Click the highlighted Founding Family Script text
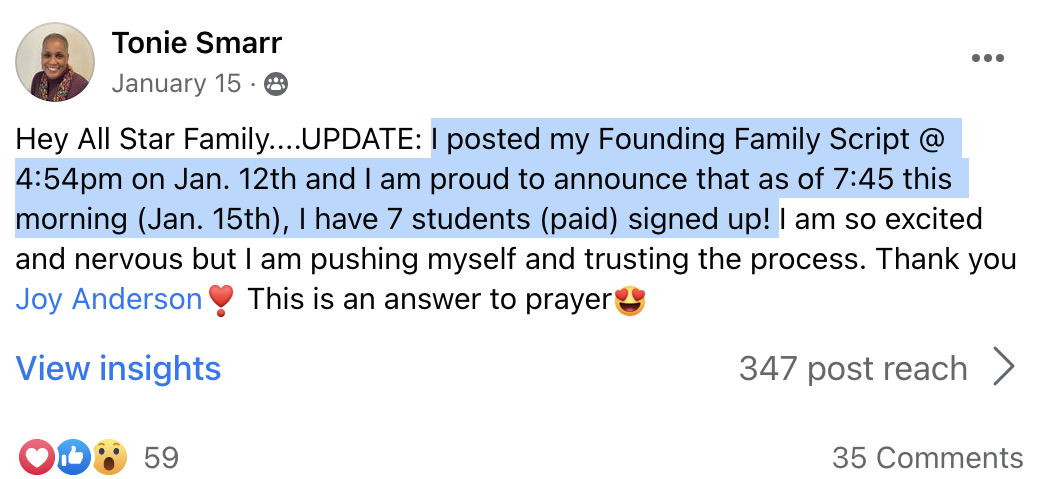 coord(755,139)
